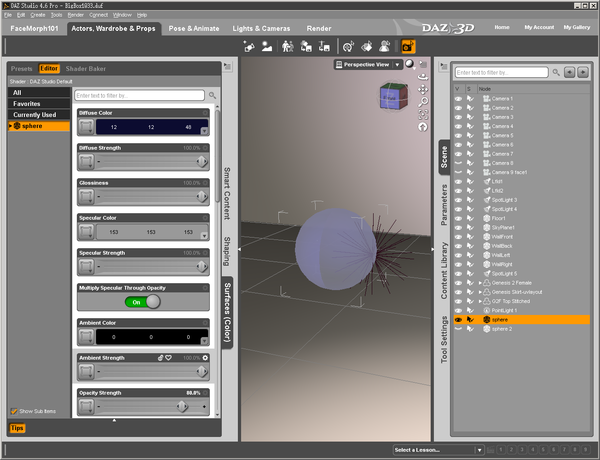This screenshot has height=460, width=600.
Task: Click the Scene pane filter text field
Action: [502, 72]
